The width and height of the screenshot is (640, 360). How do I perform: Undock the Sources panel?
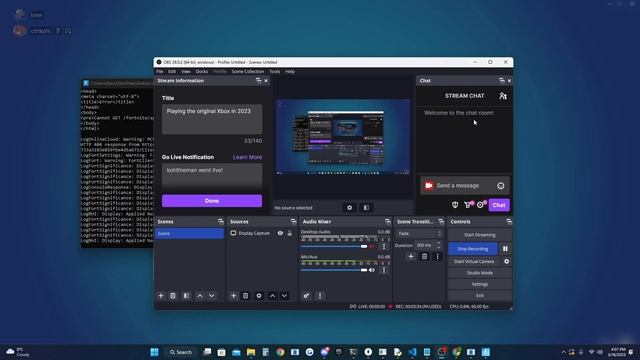point(293,222)
